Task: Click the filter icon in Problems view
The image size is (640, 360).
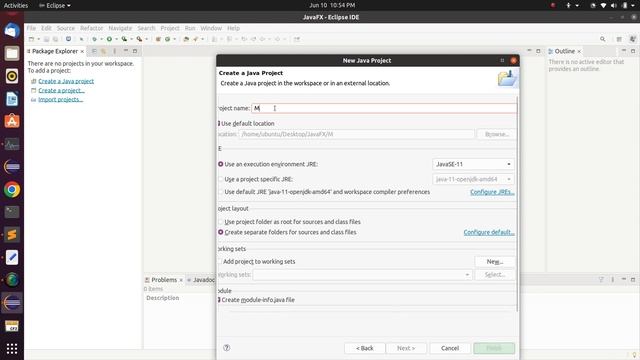Action: [x=601, y=280]
